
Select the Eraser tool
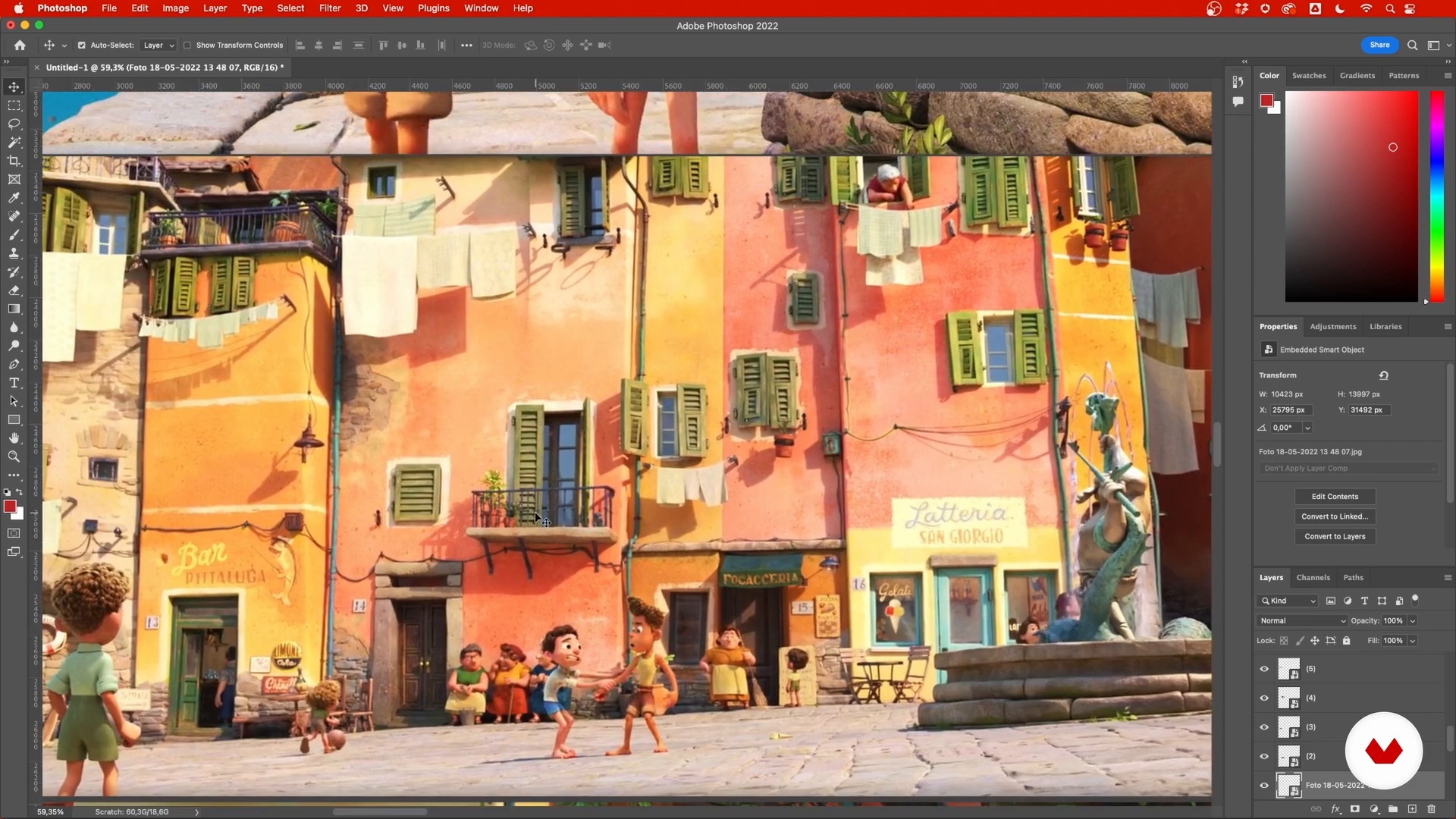(14, 290)
